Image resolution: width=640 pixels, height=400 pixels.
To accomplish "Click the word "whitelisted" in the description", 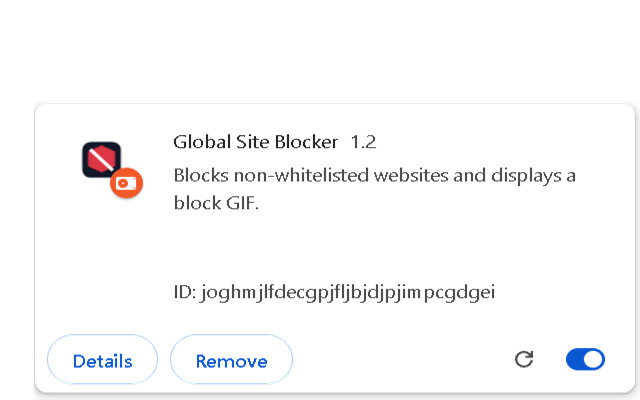I will click(x=322, y=176).
